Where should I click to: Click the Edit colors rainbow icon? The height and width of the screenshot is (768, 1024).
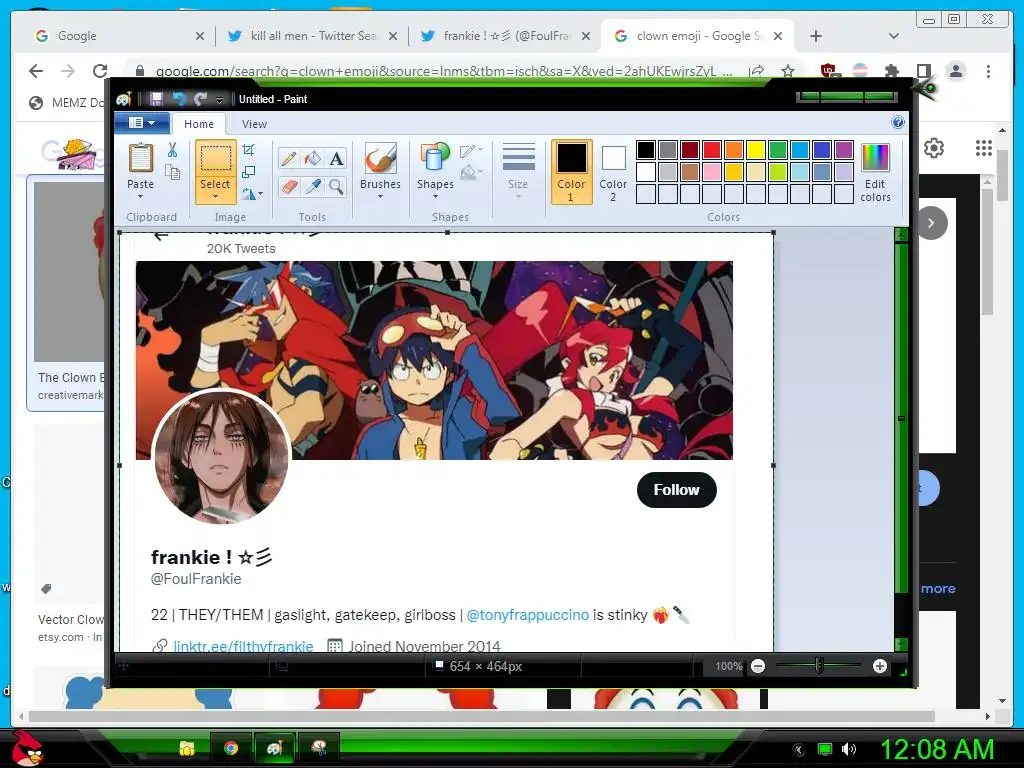click(875, 159)
